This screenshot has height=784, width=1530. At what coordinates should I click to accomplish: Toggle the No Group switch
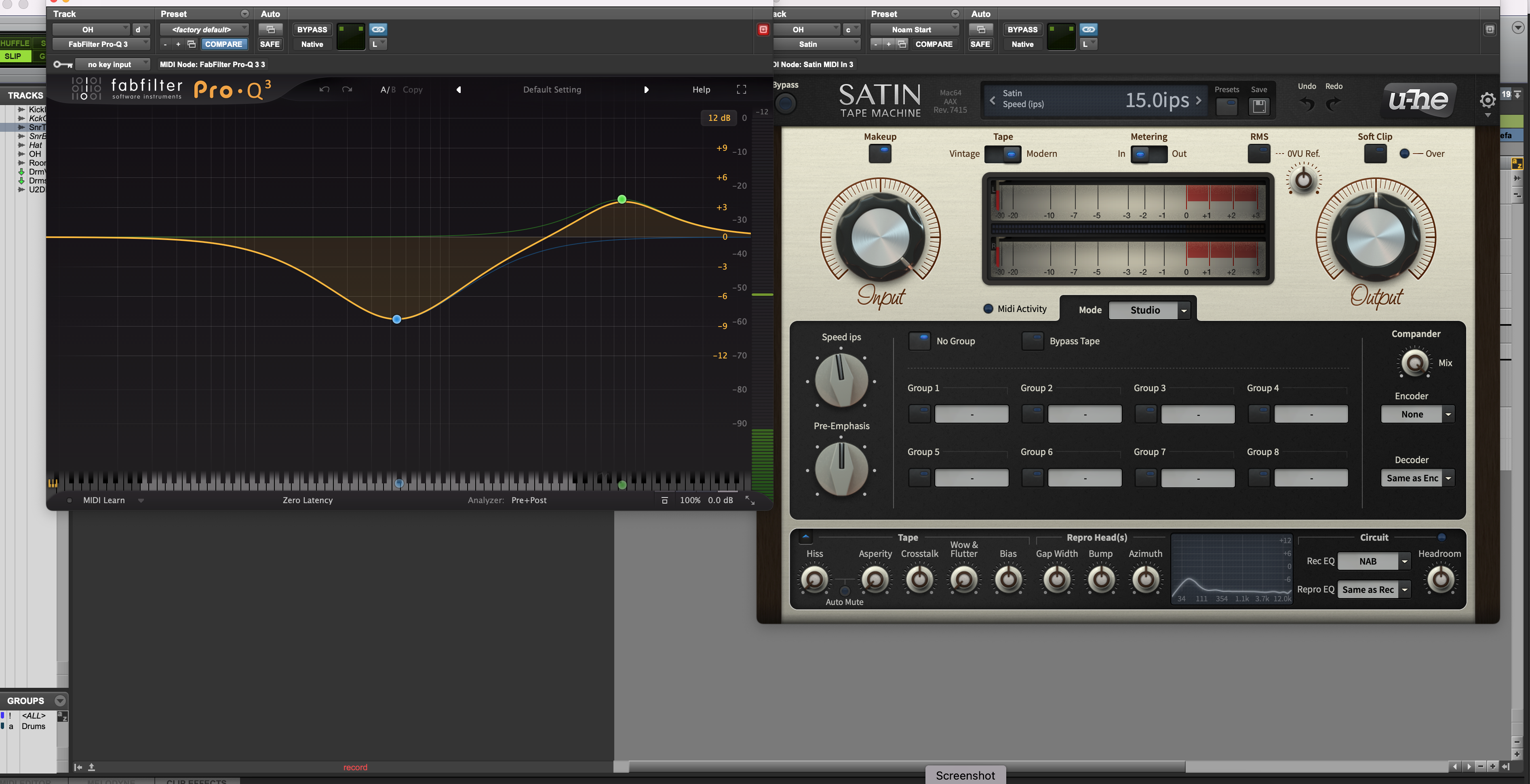coord(919,341)
